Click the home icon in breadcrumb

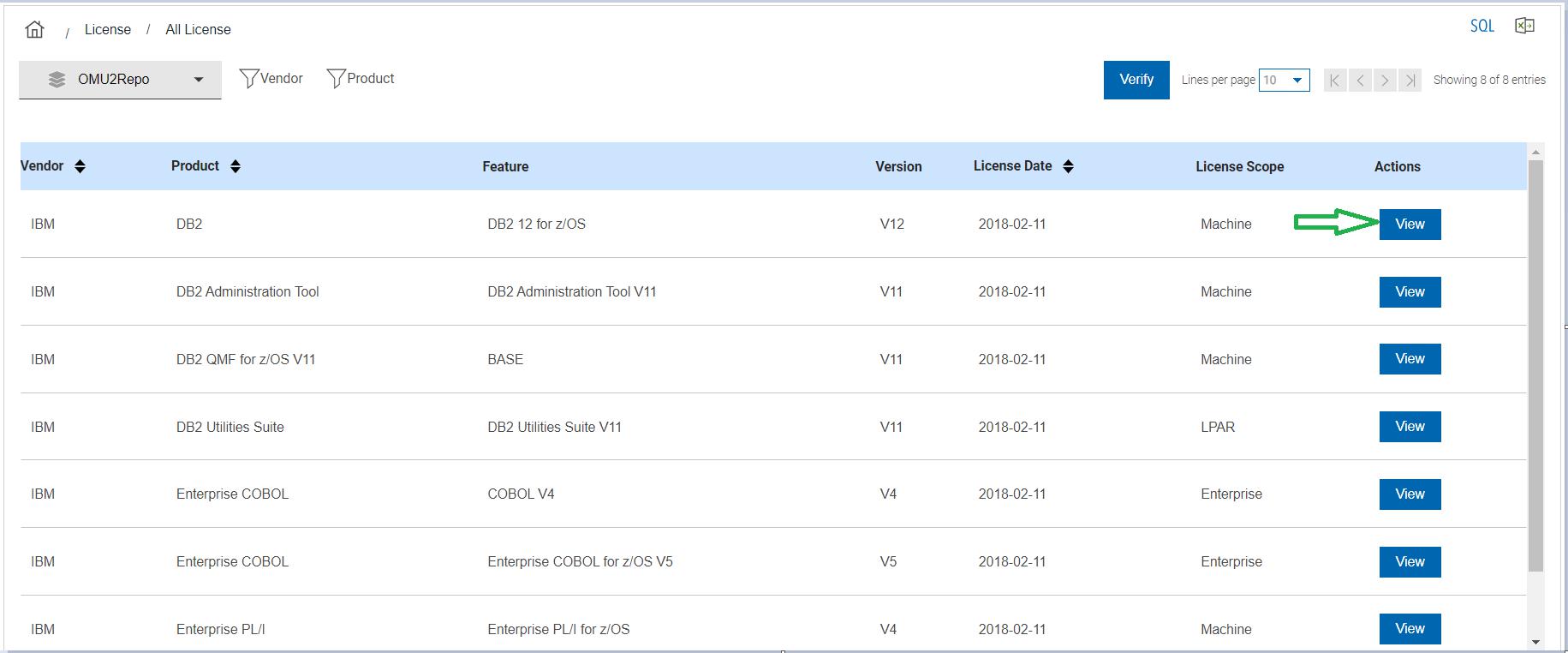35,29
